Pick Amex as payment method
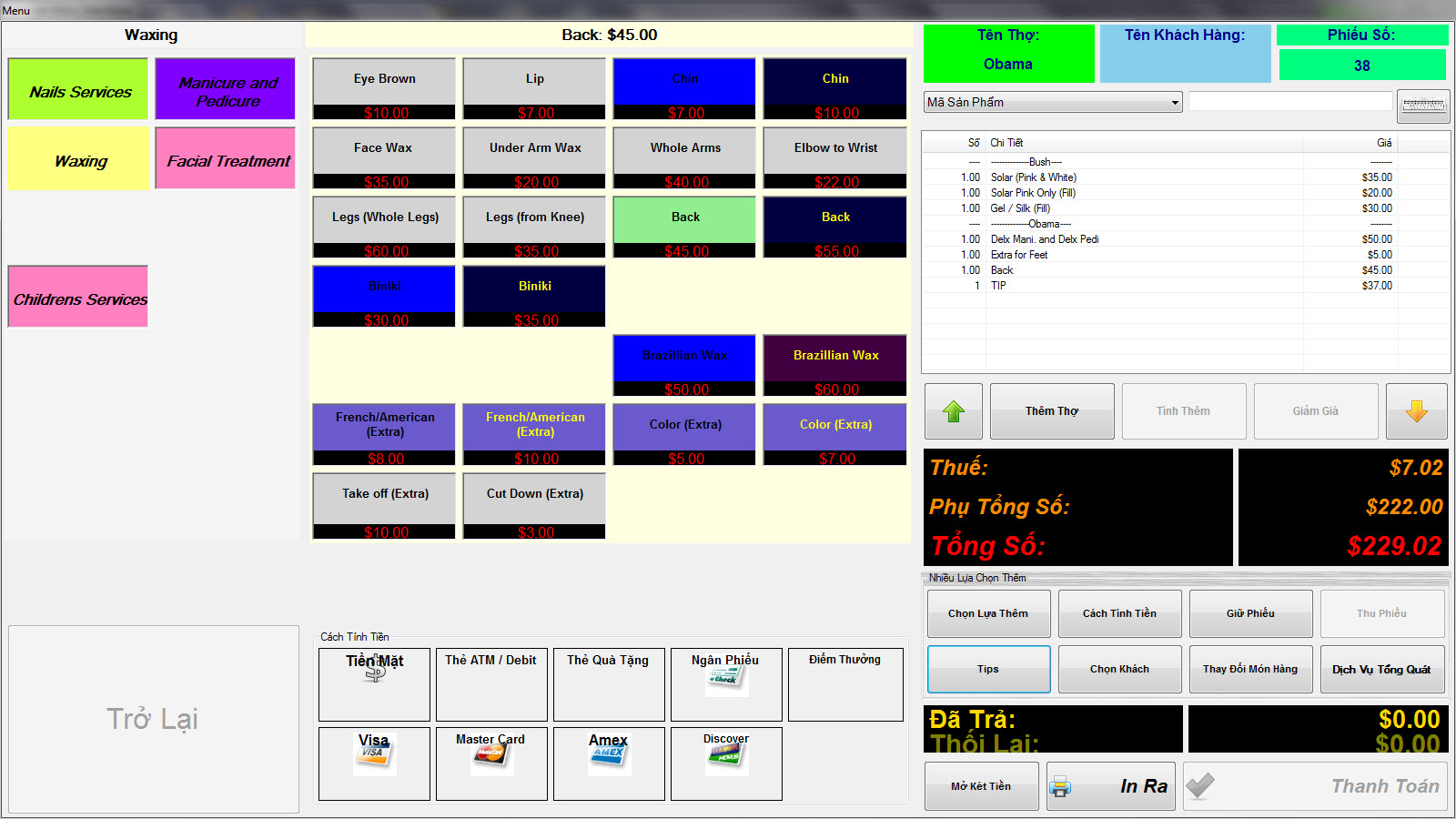1456x819 pixels. click(609, 763)
